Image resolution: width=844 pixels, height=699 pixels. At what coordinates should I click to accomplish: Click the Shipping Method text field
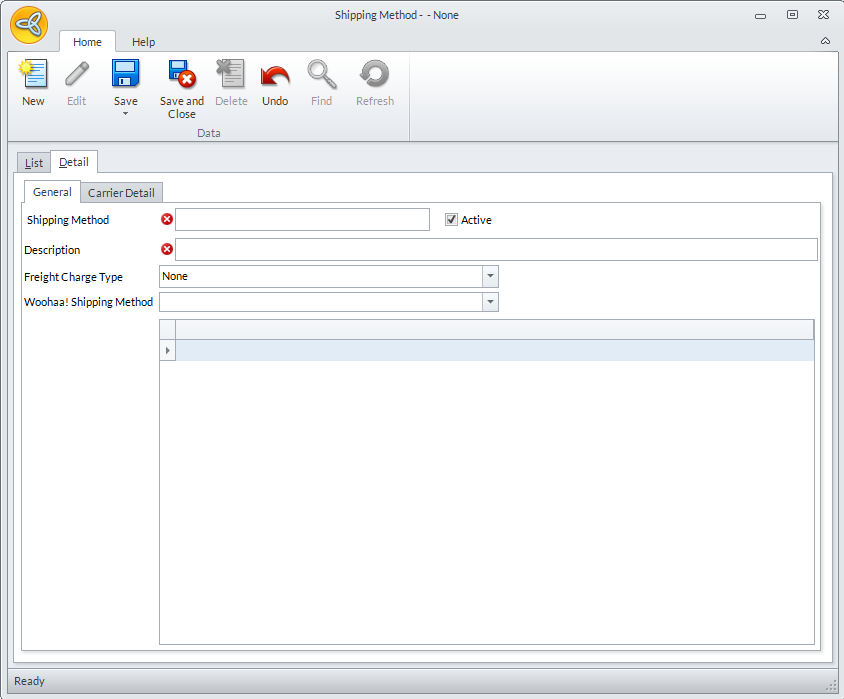[302, 220]
